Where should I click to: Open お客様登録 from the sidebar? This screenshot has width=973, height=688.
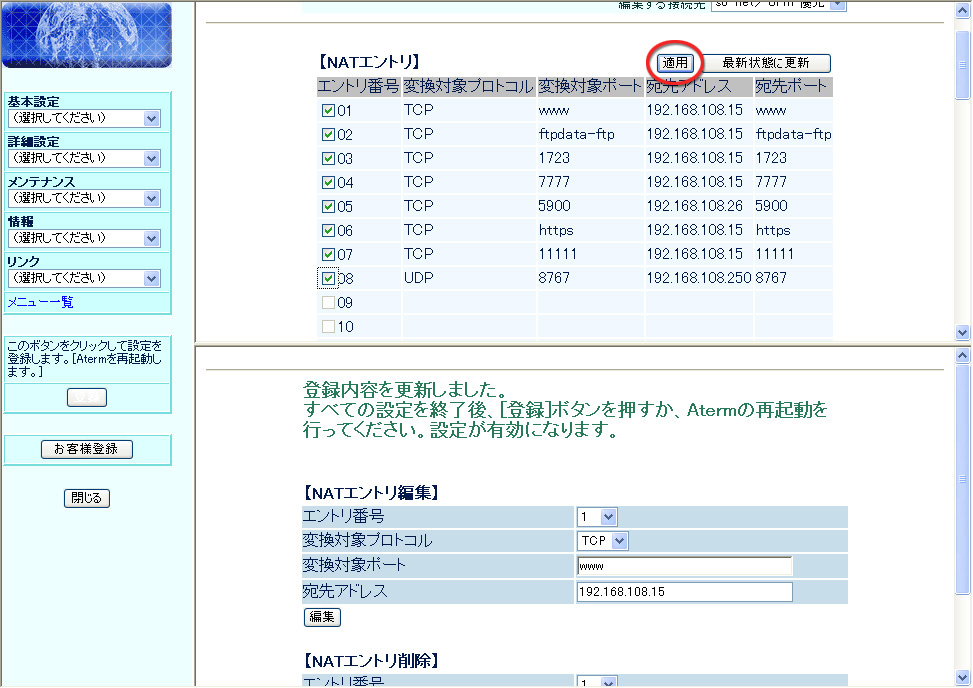coord(87,449)
